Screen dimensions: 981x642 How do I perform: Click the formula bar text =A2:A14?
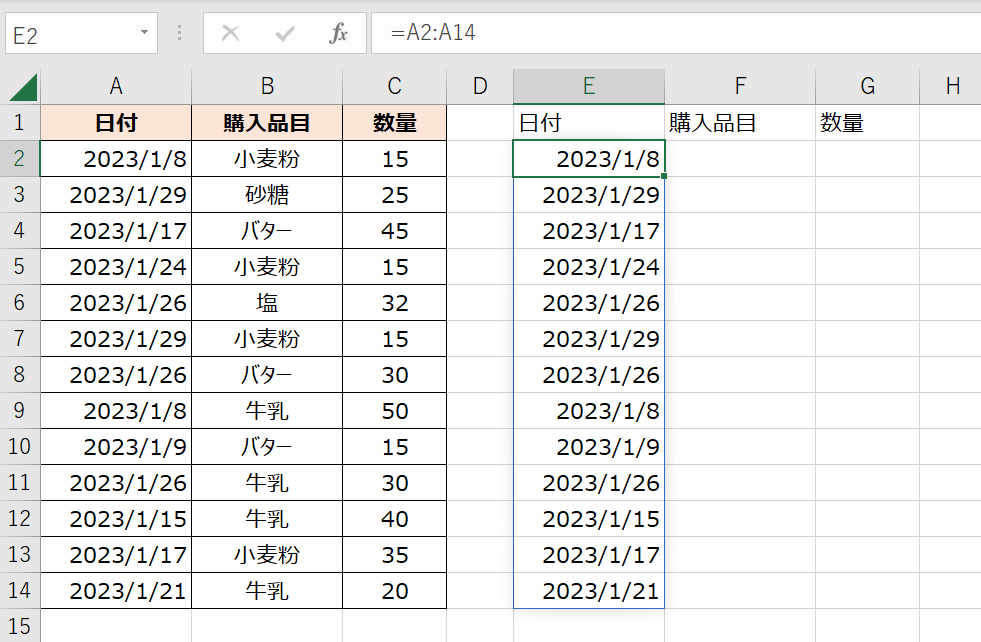click(x=434, y=33)
